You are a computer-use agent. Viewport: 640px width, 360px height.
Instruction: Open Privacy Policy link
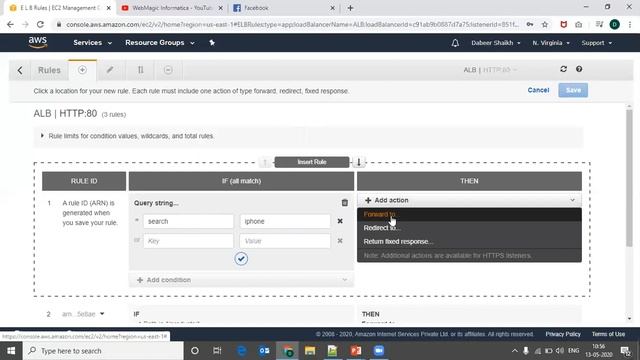563,334
